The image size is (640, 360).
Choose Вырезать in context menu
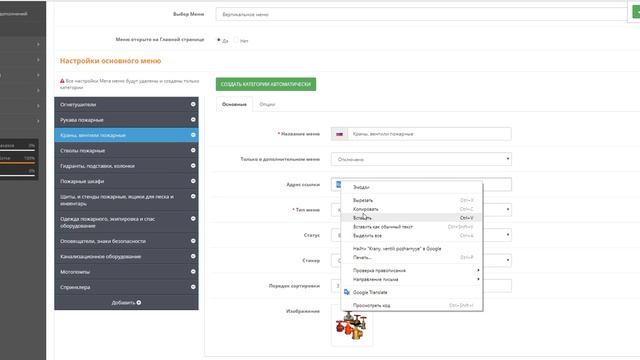pos(412,200)
